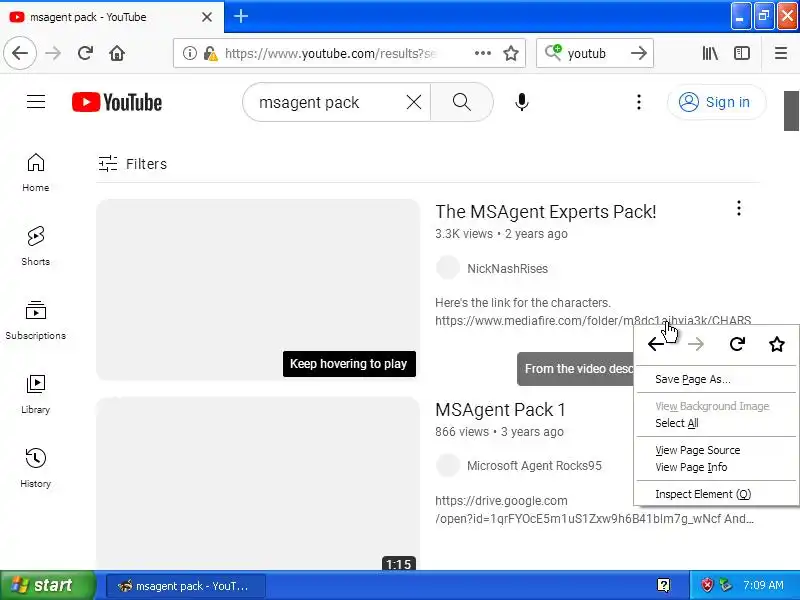Click bookmark star in context menu
Screen dimensions: 800x600
[777, 344]
